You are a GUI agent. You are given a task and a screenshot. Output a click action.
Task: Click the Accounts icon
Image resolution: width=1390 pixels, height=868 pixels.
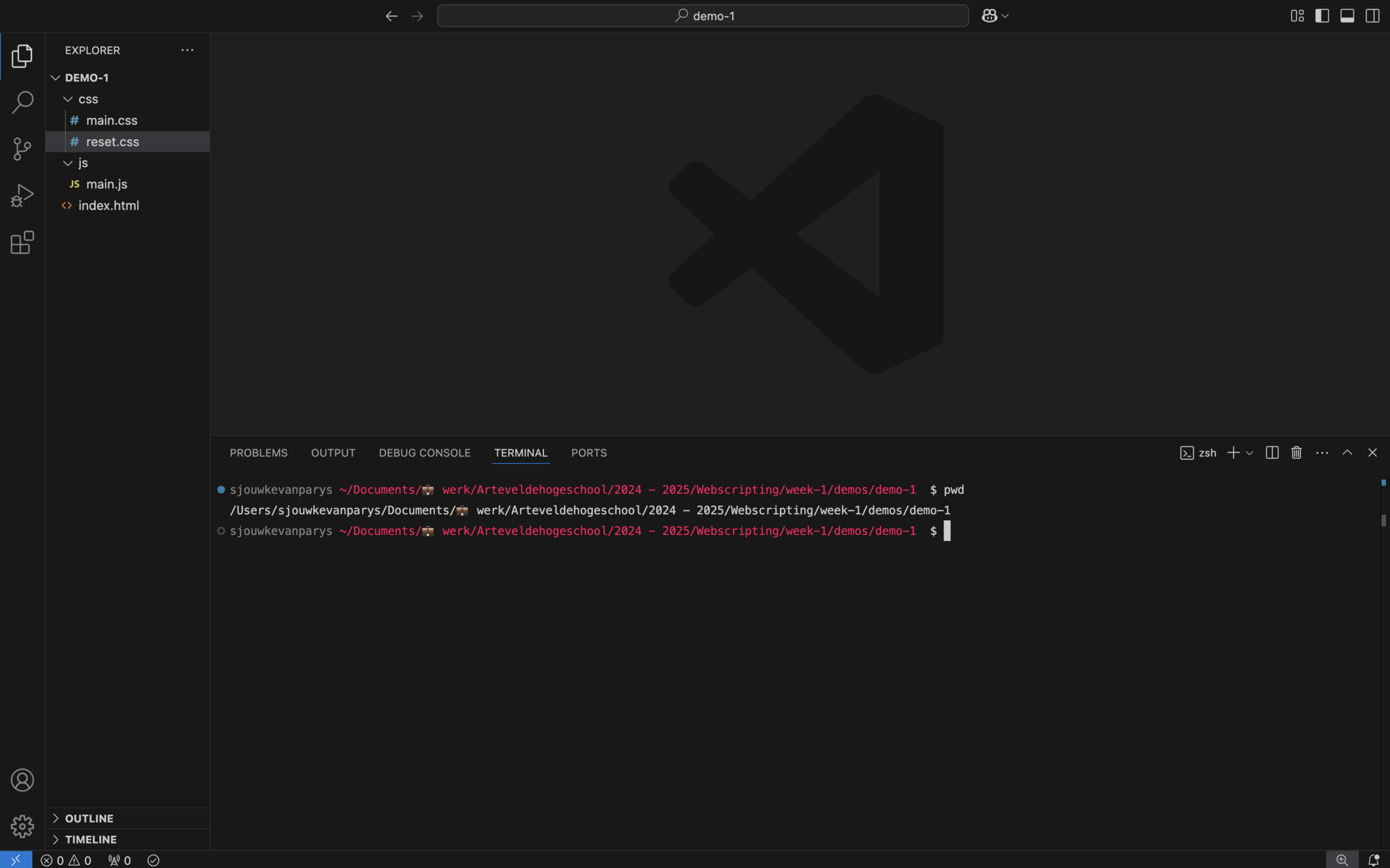[22, 780]
